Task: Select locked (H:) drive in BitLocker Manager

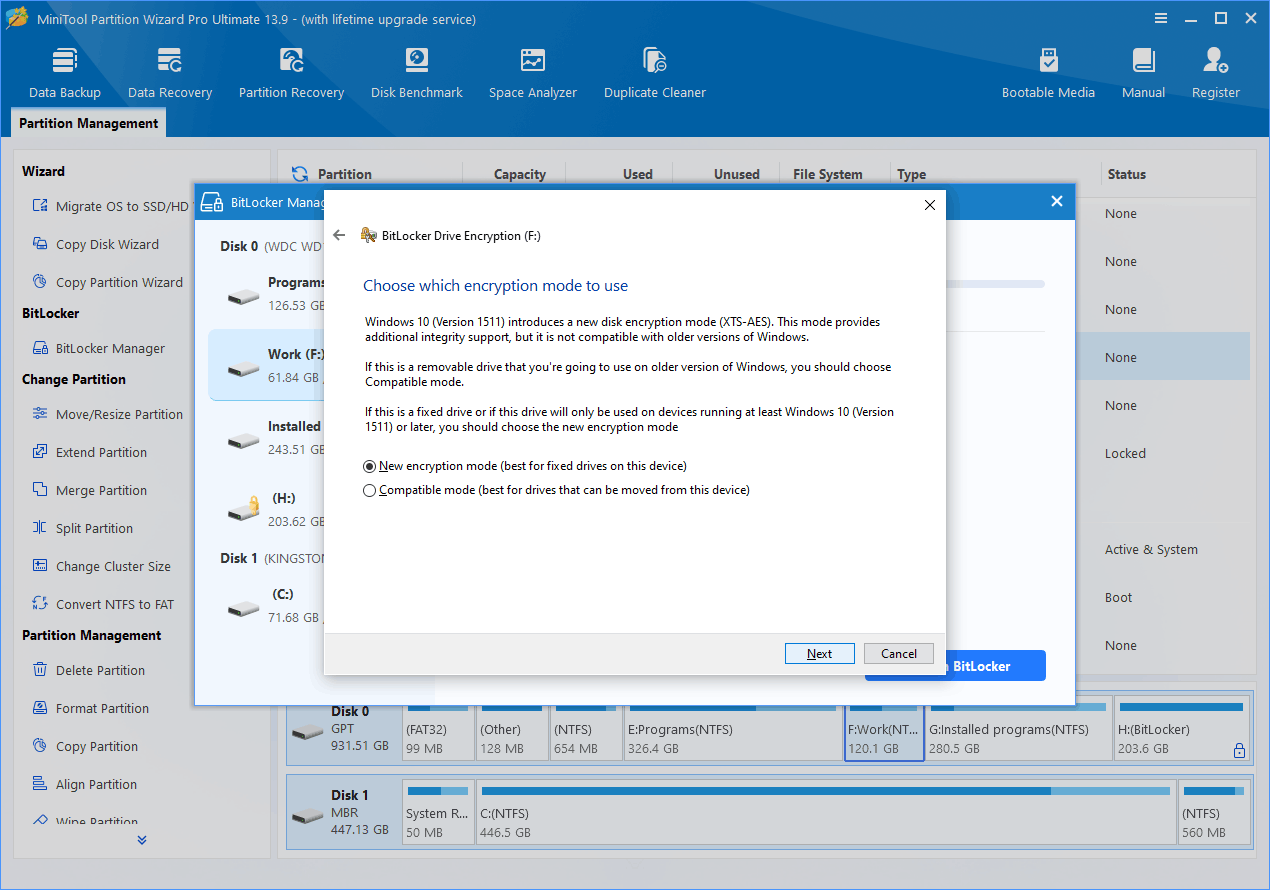Action: tap(266, 509)
